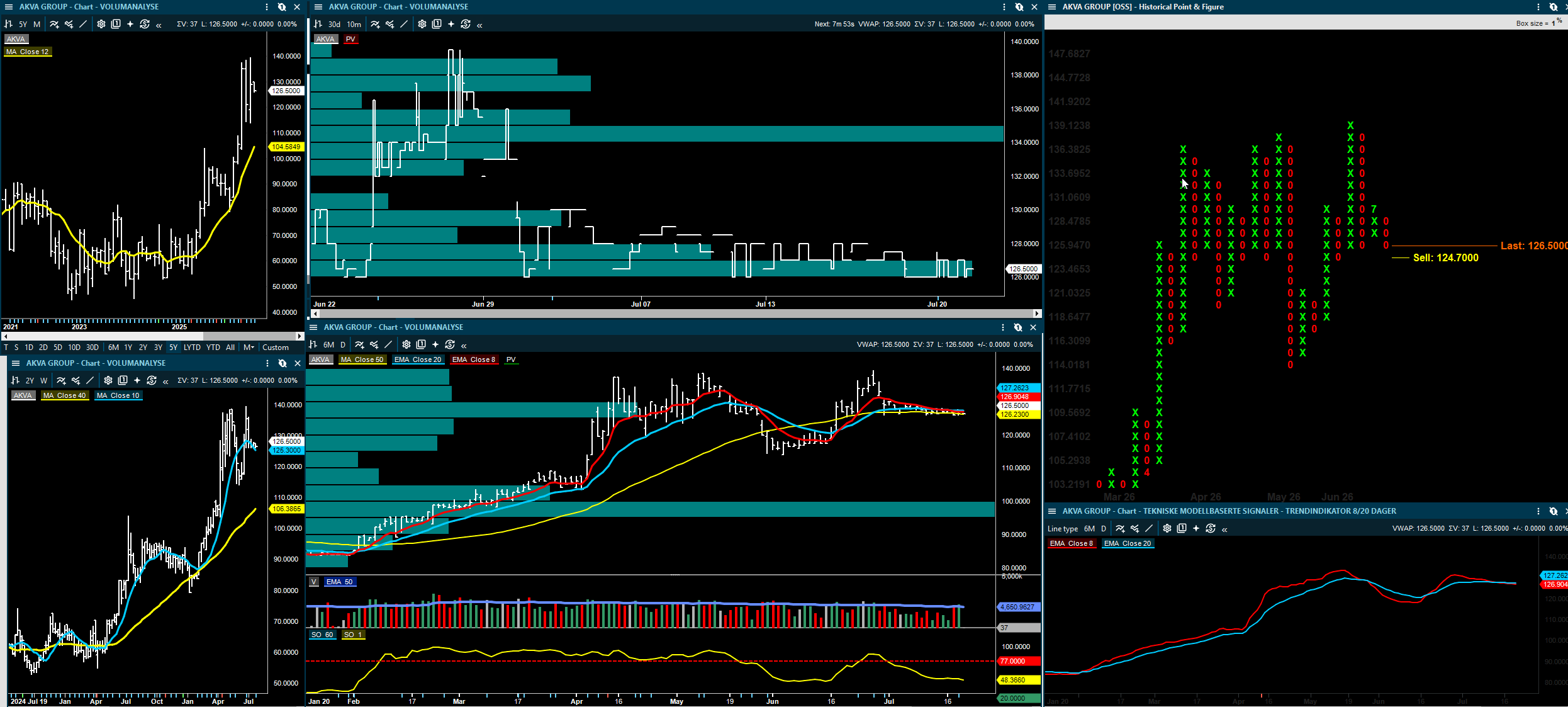
Task: Click add indicator icon in 30d chart toolbar
Action: [375, 25]
